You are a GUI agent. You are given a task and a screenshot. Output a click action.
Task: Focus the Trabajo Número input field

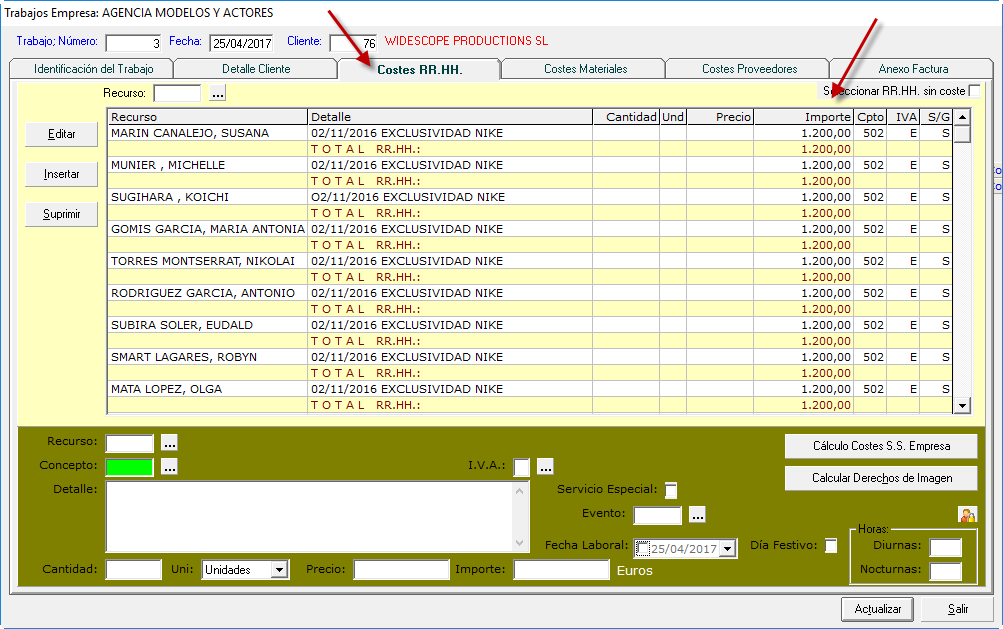point(133,43)
